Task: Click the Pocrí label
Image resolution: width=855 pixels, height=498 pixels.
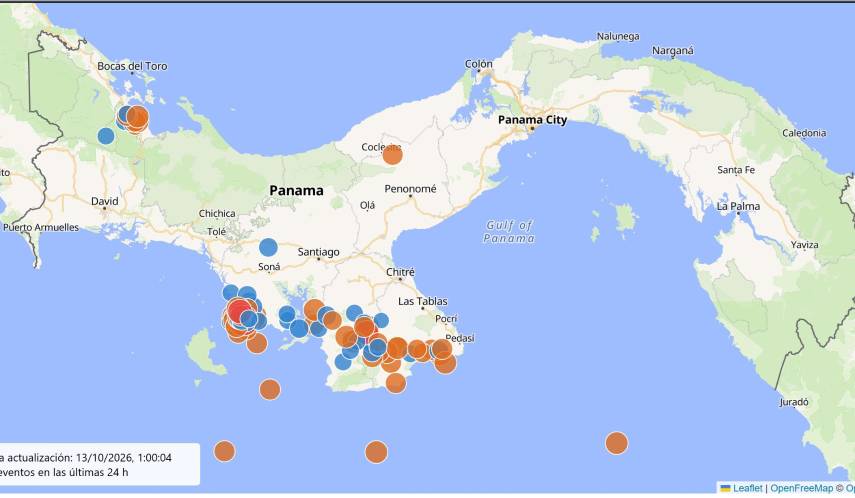Action: pyautogui.click(x=446, y=319)
